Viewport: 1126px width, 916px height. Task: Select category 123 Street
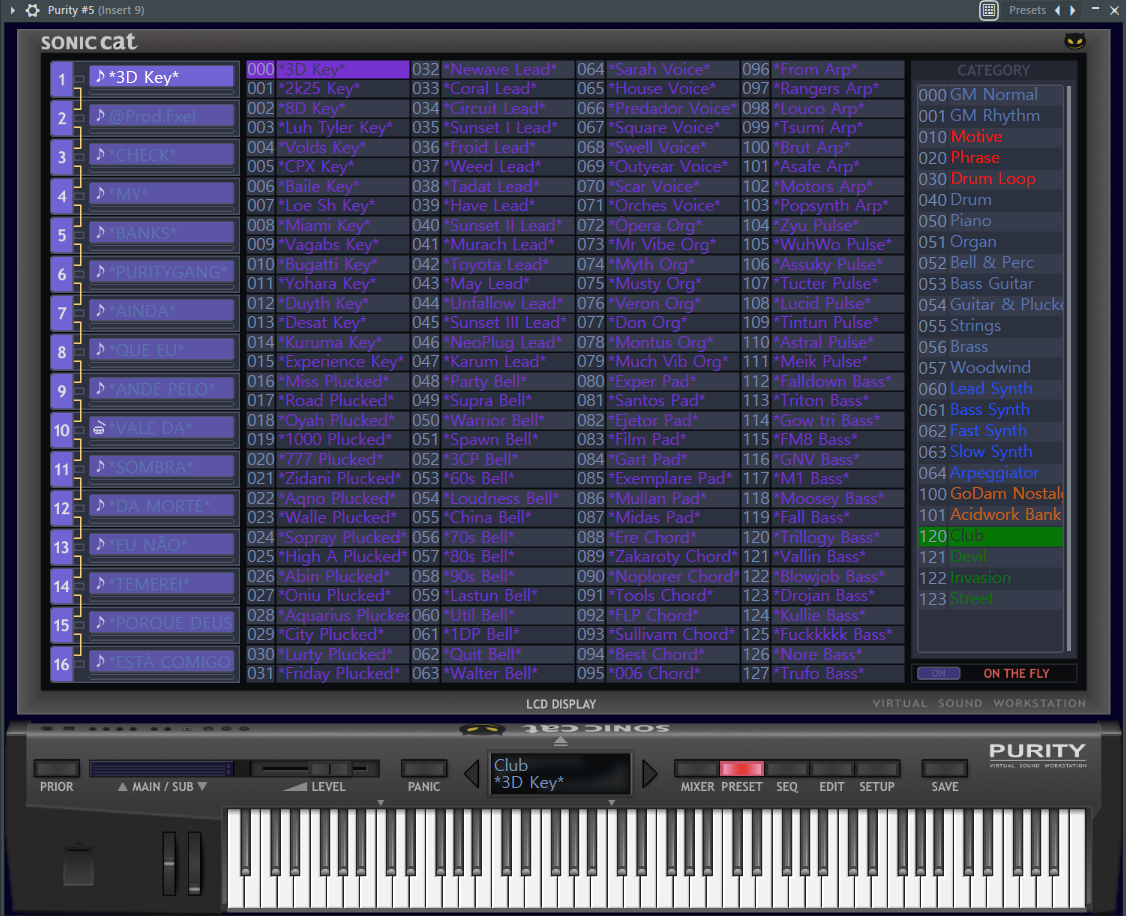990,599
